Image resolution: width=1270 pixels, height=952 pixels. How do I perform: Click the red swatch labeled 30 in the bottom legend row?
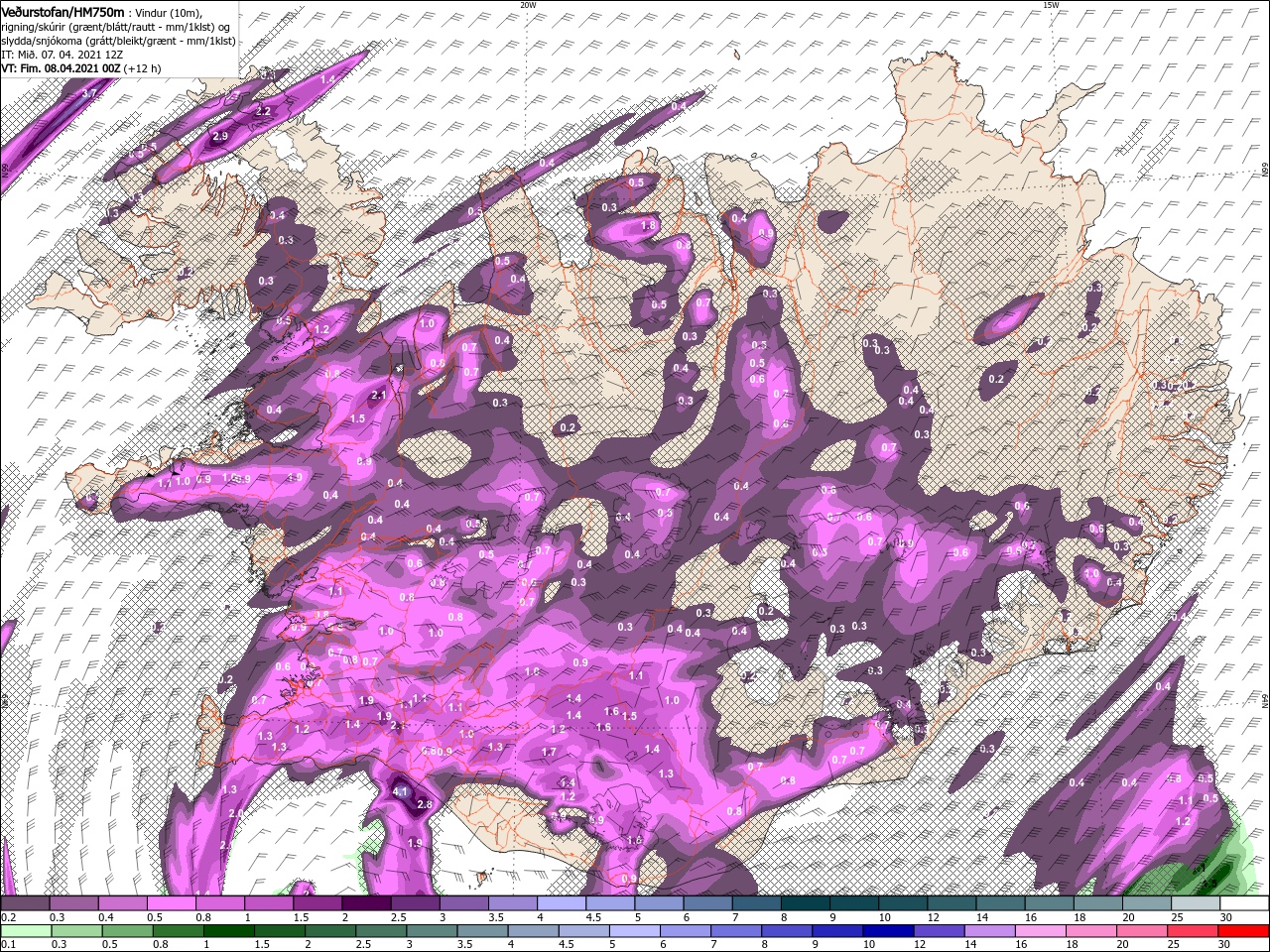[1245, 931]
